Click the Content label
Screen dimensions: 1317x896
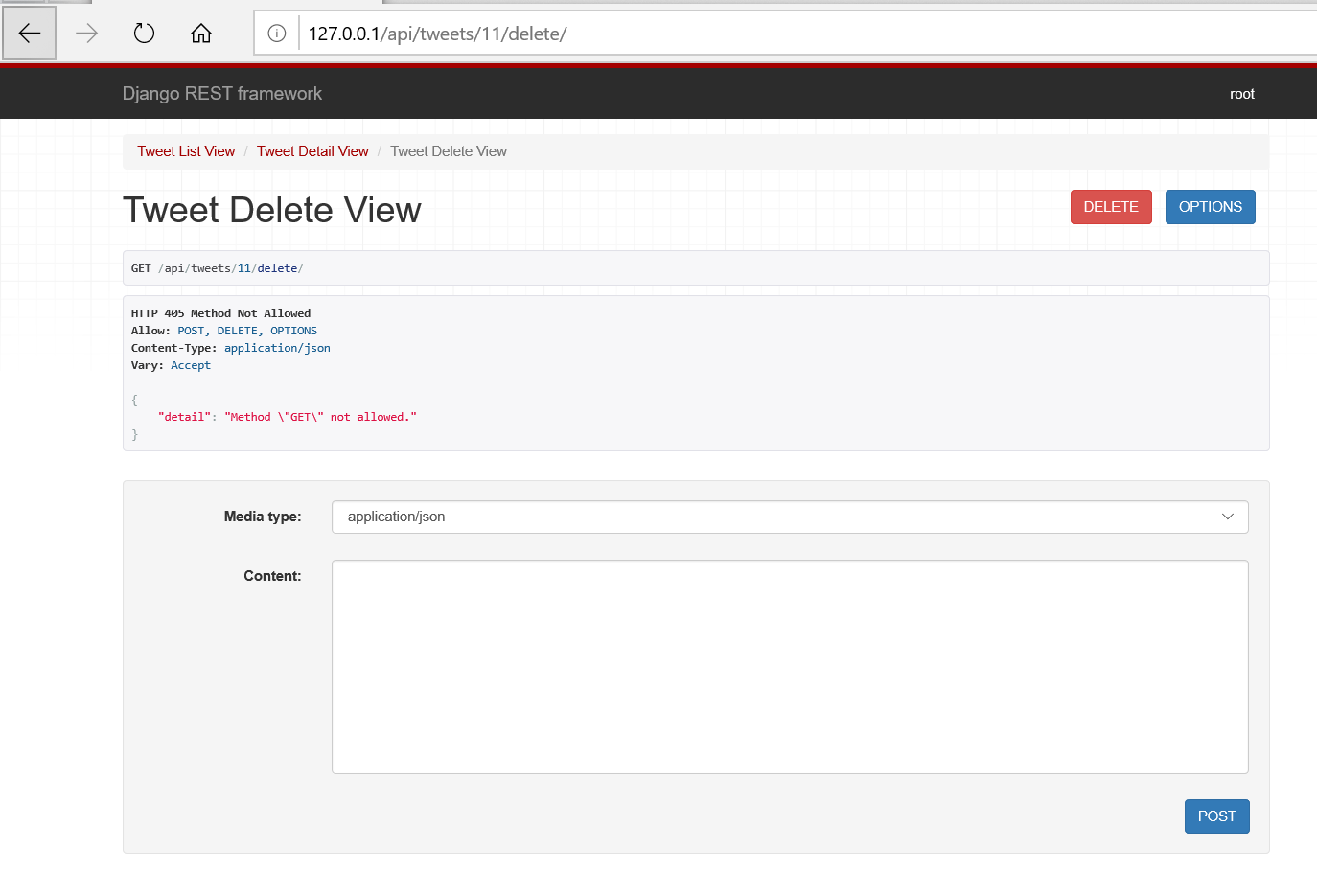tap(272, 576)
